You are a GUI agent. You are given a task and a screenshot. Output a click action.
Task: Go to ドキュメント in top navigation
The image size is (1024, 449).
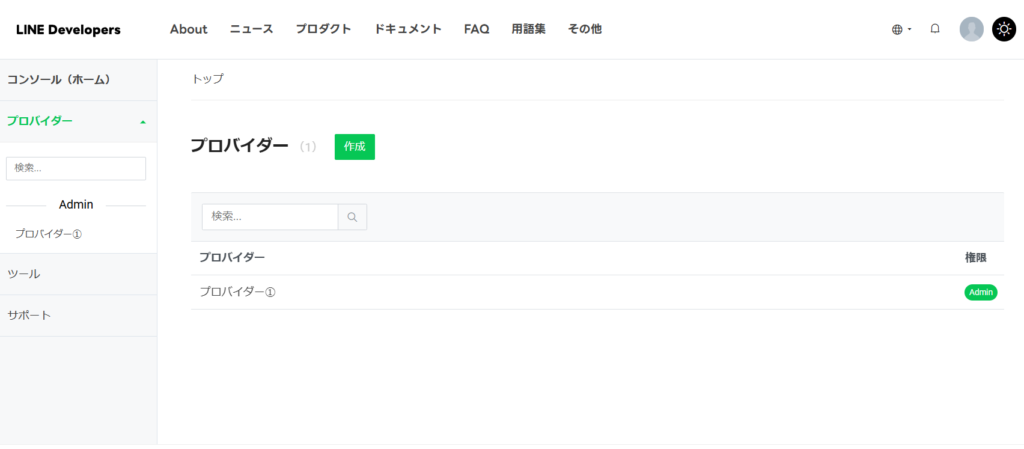408,29
